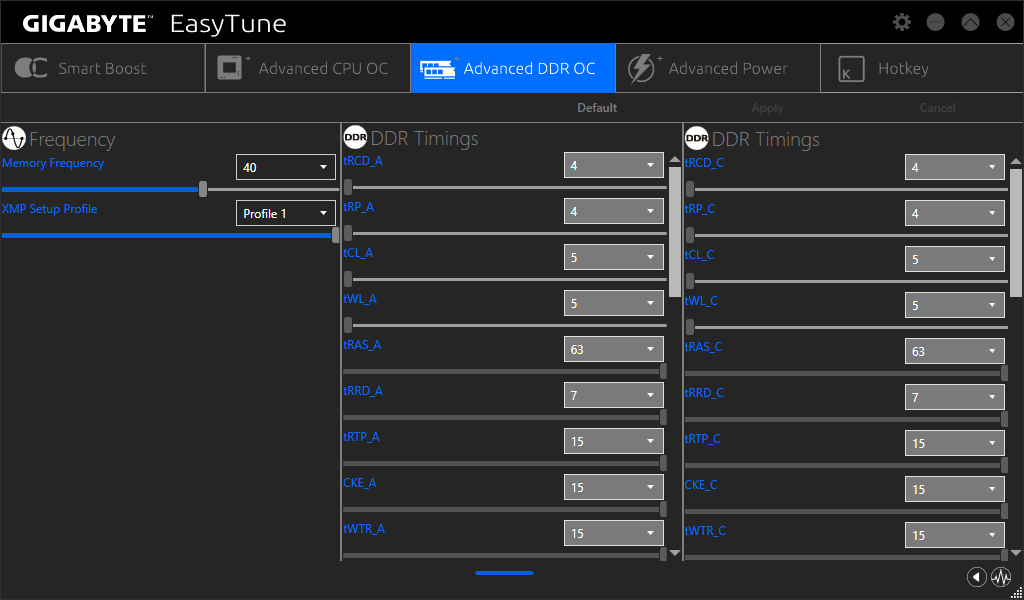1024x600 pixels.
Task: Click the XMP Setup Profile slider handle
Action: tap(336, 235)
